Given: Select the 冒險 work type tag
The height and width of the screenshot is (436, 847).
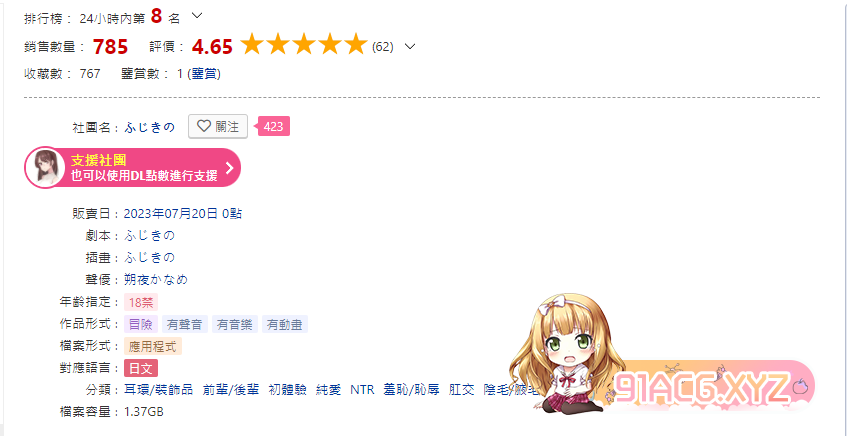Looking at the screenshot, I should [x=141, y=324].
